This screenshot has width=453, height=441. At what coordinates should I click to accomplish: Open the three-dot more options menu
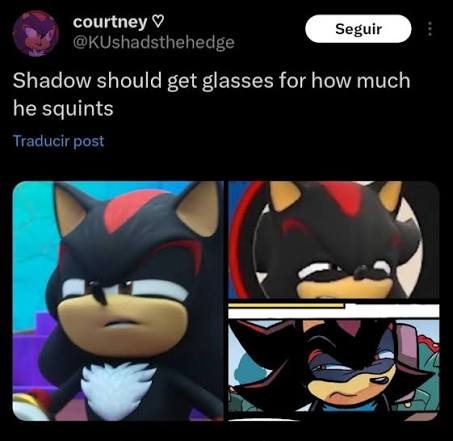pos(430,29)
